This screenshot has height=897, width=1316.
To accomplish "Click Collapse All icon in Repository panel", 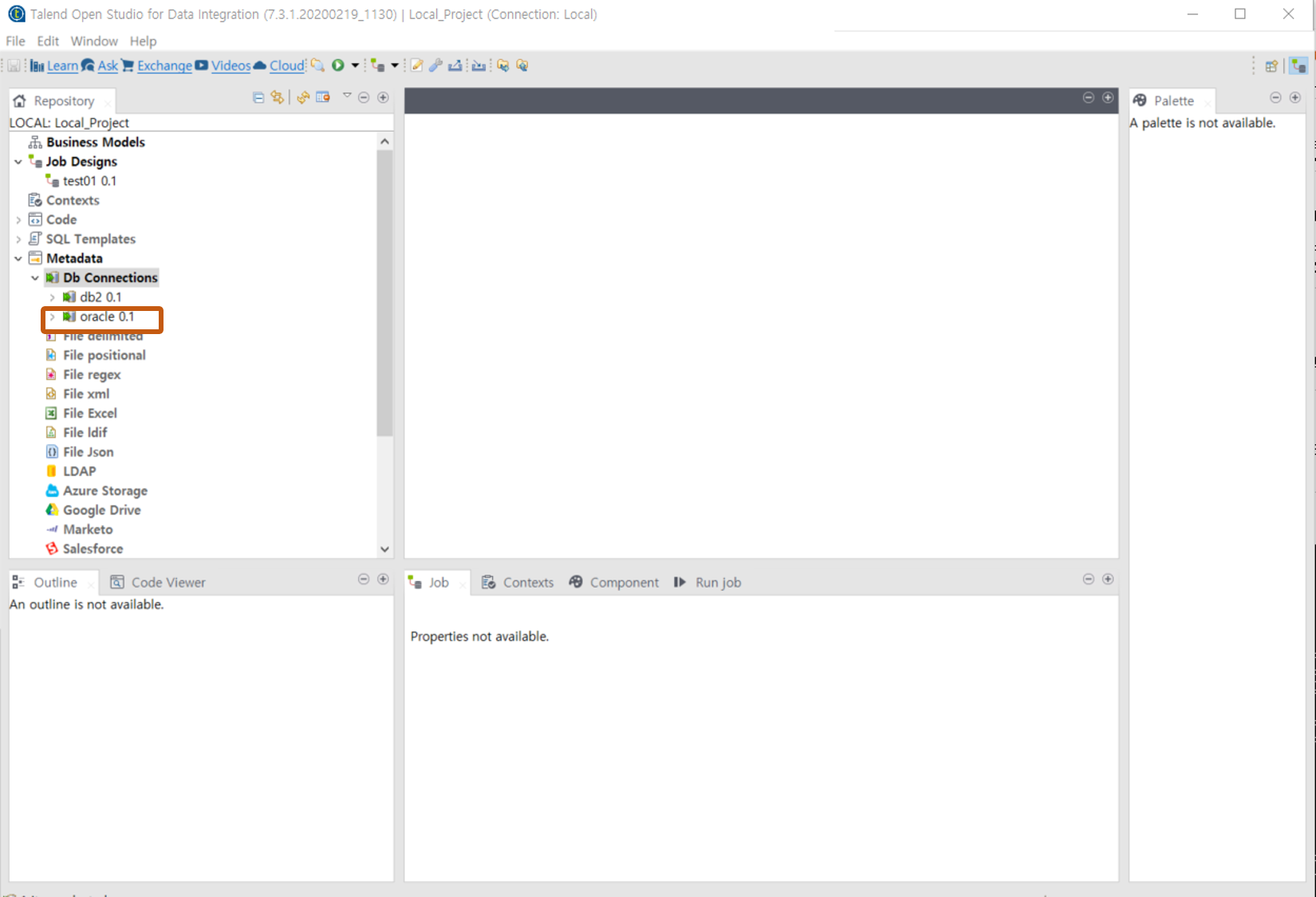I will [x=258, y=97].
